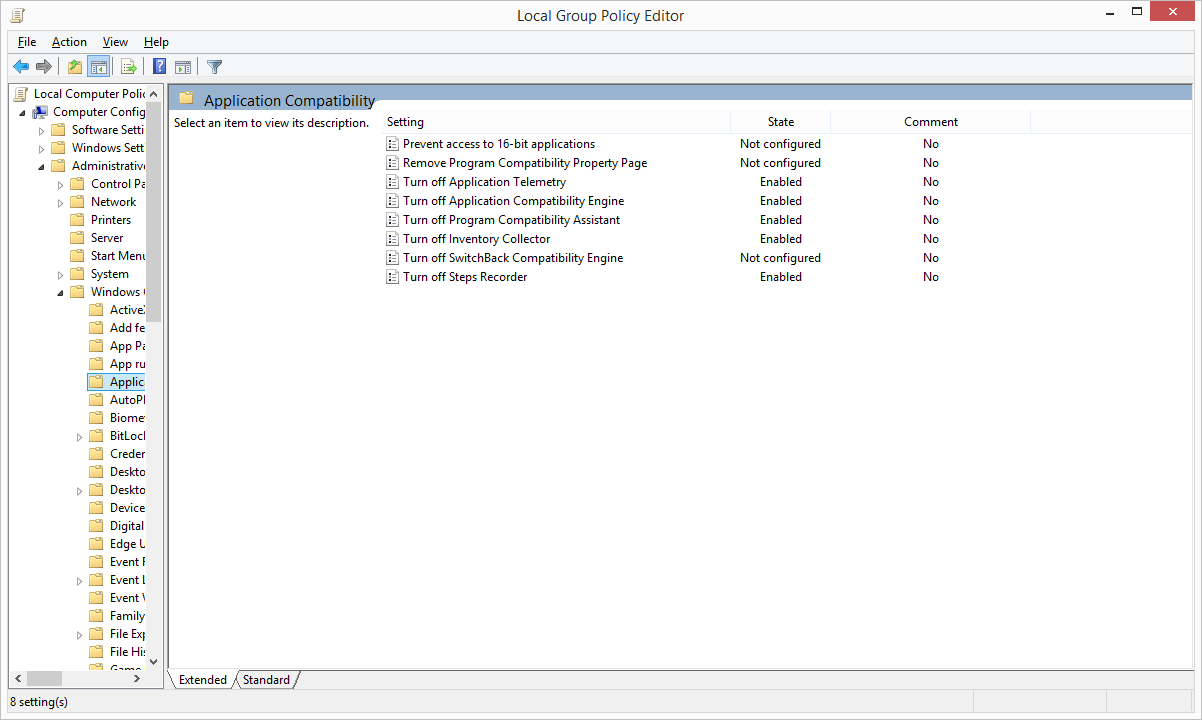The height and width of the screenshot is (720, 1202).
Task: Click the gray Forward arrow in toolbar
Action: point(43,67)
